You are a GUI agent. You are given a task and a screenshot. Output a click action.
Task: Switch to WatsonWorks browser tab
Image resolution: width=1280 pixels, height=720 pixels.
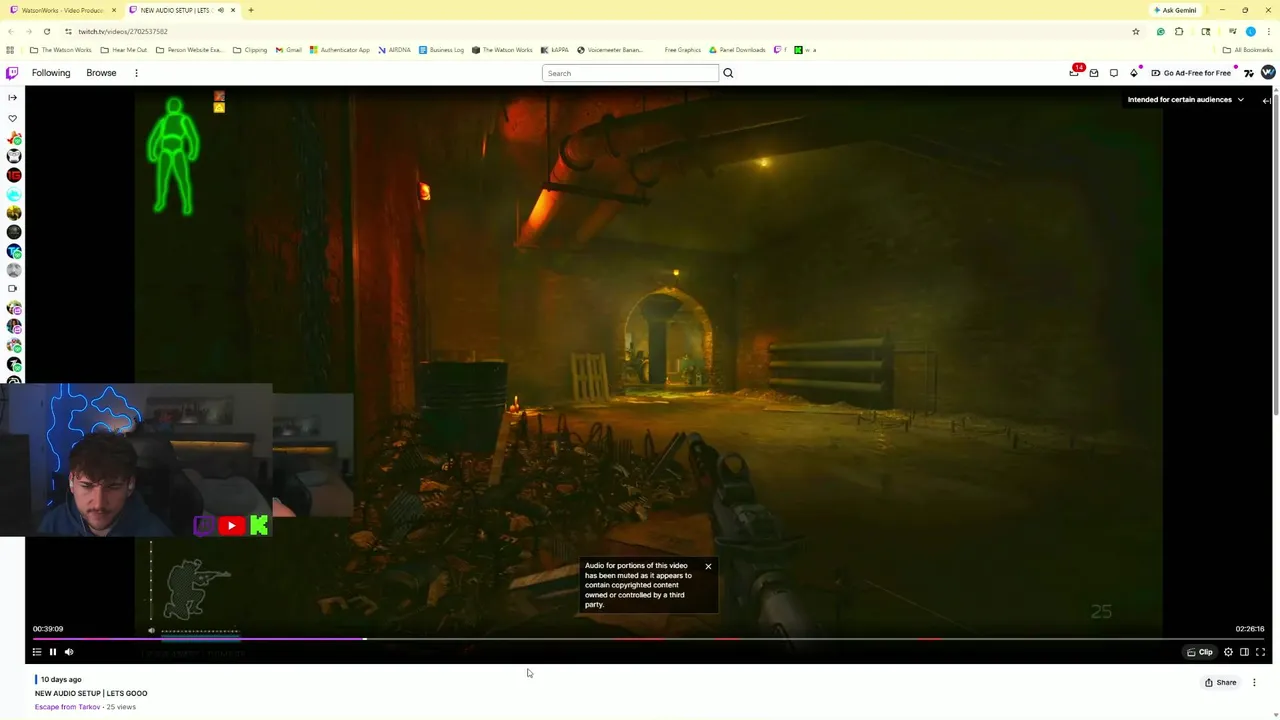coord(62,10)
